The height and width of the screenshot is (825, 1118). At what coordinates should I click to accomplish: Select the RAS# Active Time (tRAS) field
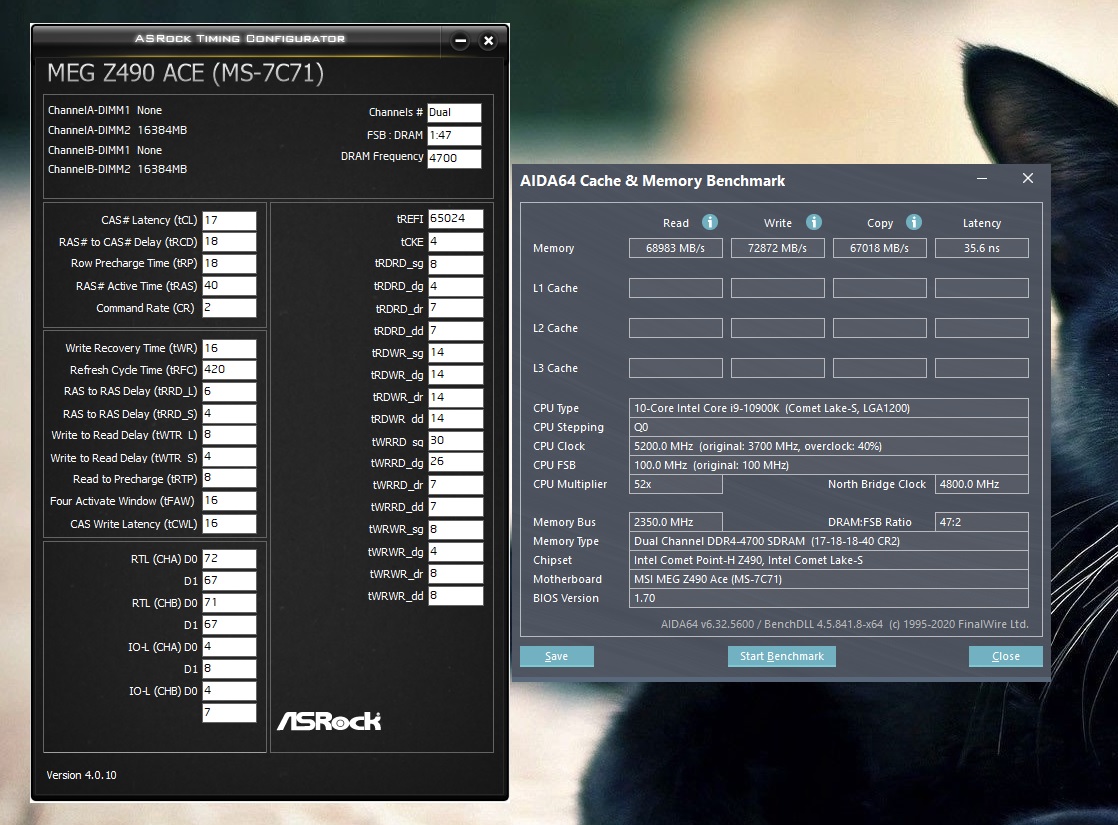(x=229, y=286)
